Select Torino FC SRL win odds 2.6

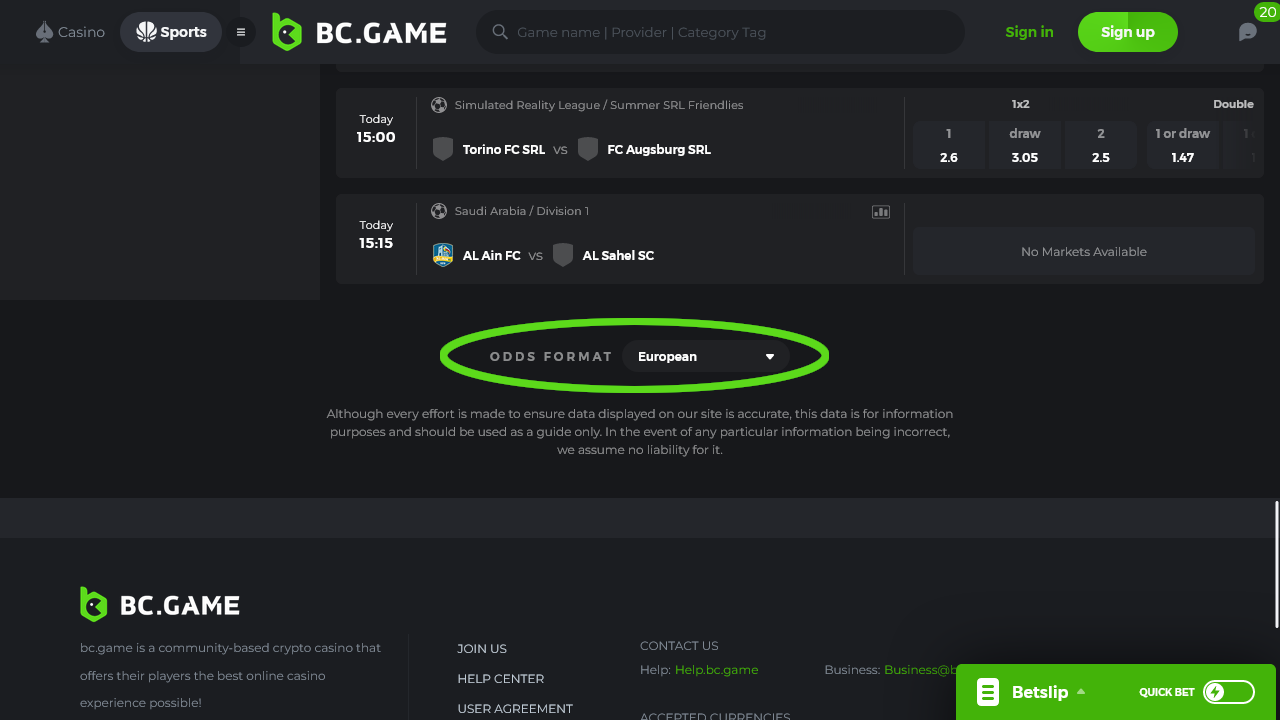point(949,145)
